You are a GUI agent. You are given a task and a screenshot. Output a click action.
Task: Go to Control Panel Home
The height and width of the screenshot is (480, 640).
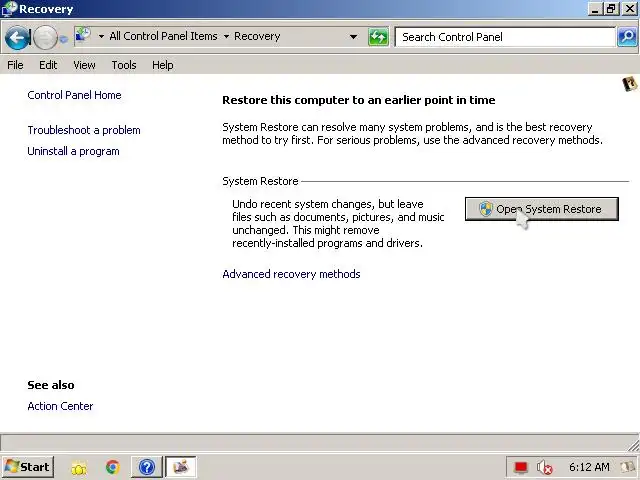click(x=74, y=95)
